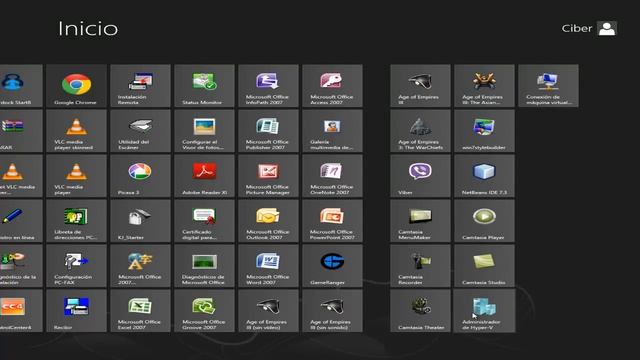Open the Status Monitor tile
640x360 pixels.
pos(204,86)
